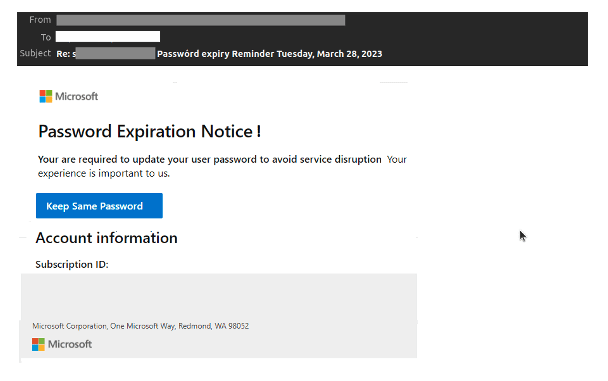Click the 'experience is important to us' text

(x=104, y=173)
